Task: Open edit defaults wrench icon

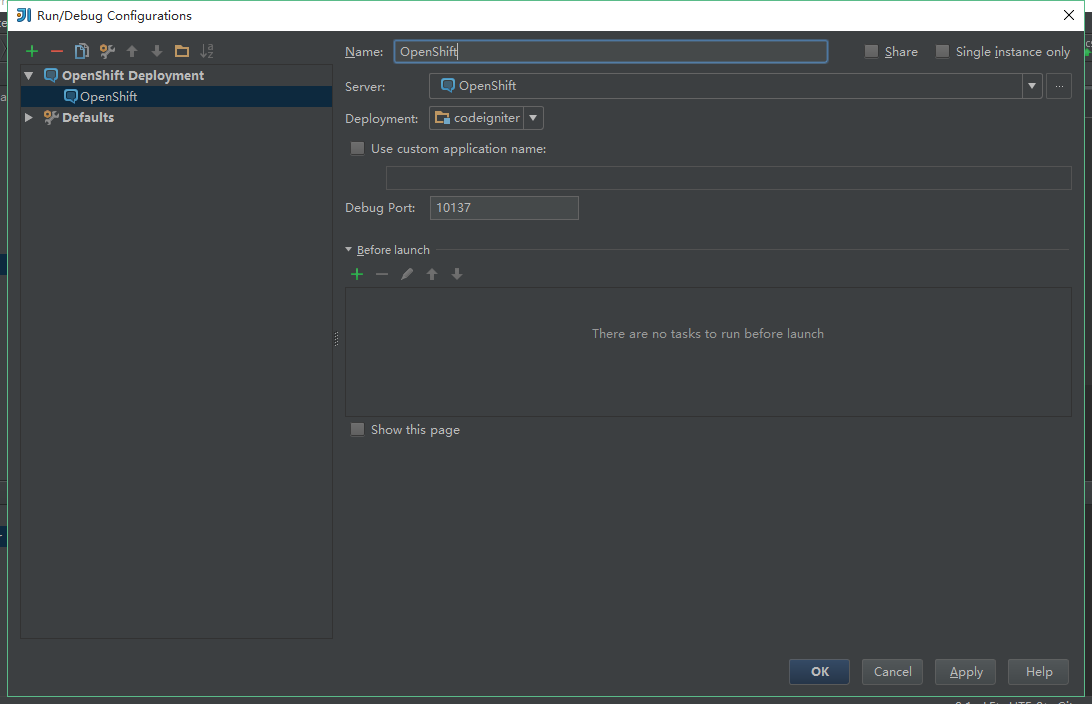Action: coord(107,51)
